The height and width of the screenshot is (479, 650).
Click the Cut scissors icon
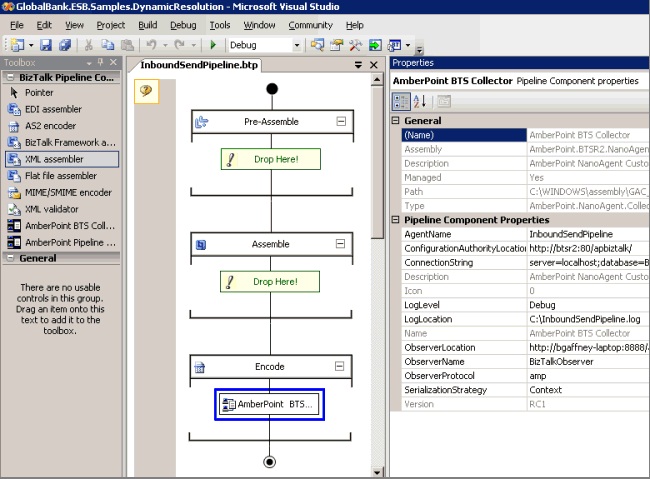(88, 45)
